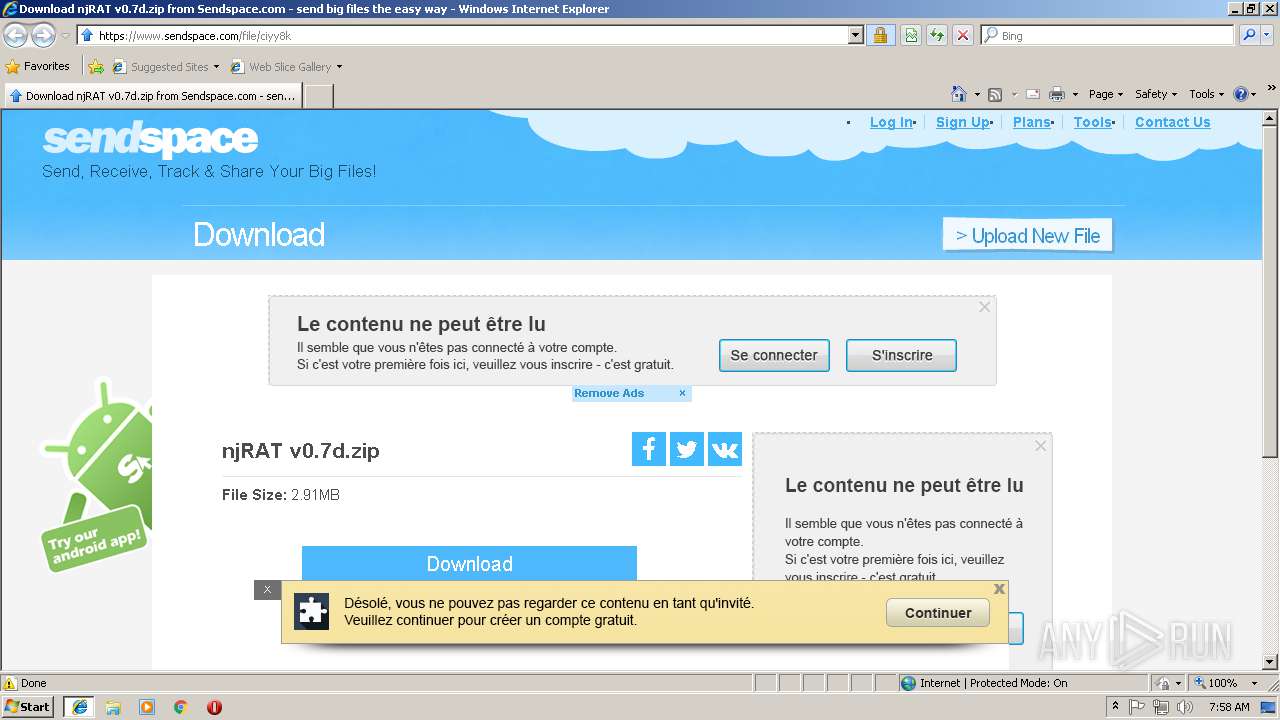Image resolution: width=1280 pixels, height=720 pixels.
Task: Close the gray x overlay button
Action: 267,590
